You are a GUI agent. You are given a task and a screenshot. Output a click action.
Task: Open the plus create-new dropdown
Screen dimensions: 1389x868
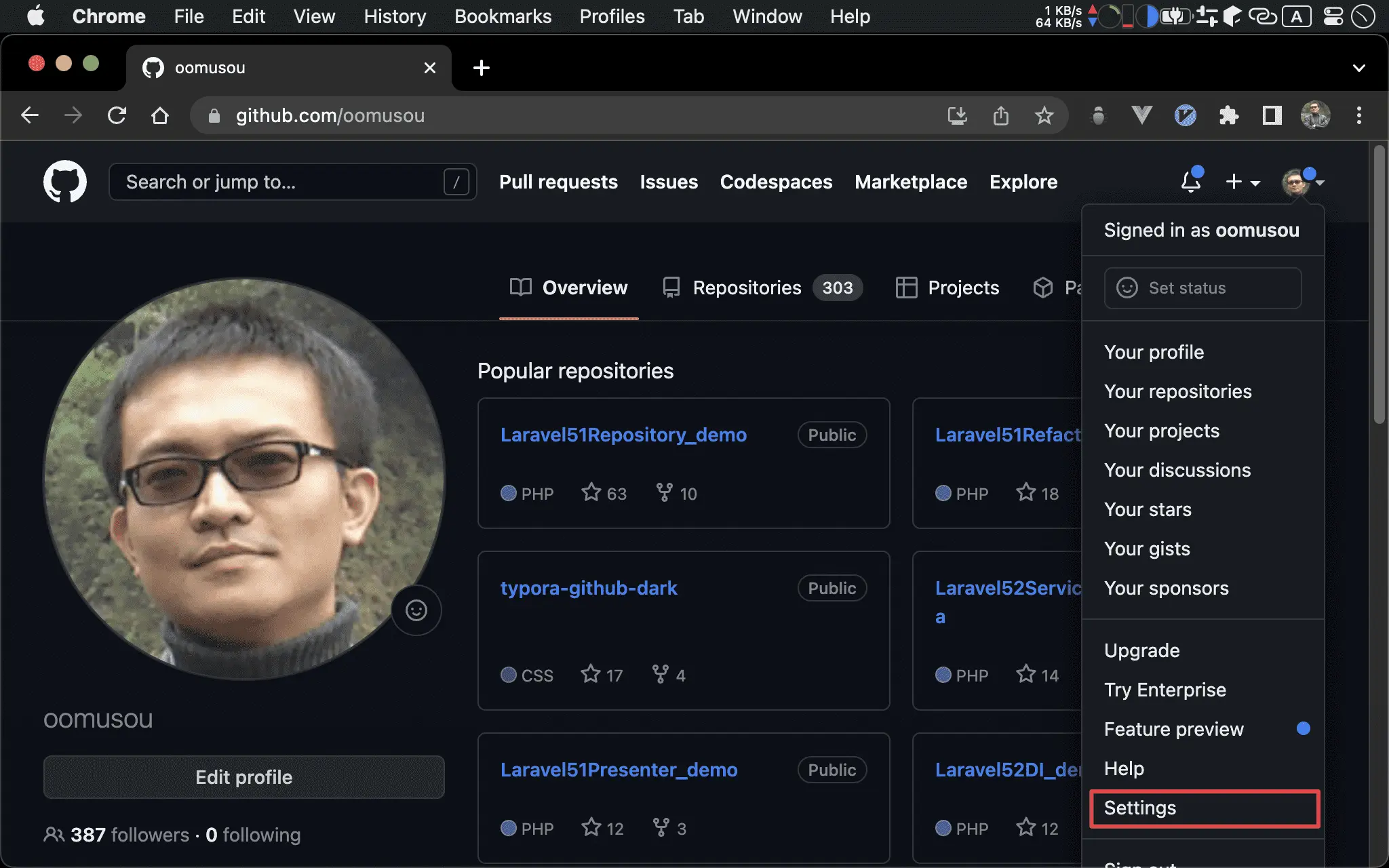1243,182
